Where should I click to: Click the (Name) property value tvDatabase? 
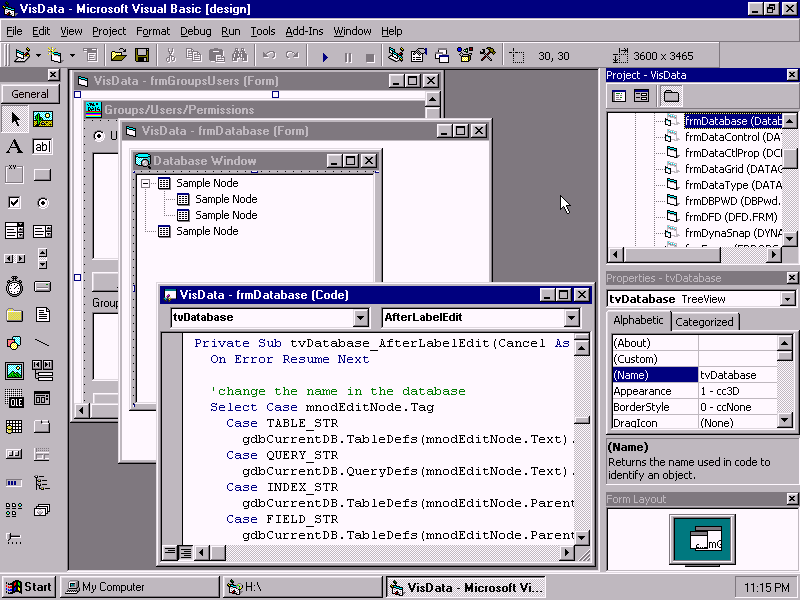(x=737, y=375)
